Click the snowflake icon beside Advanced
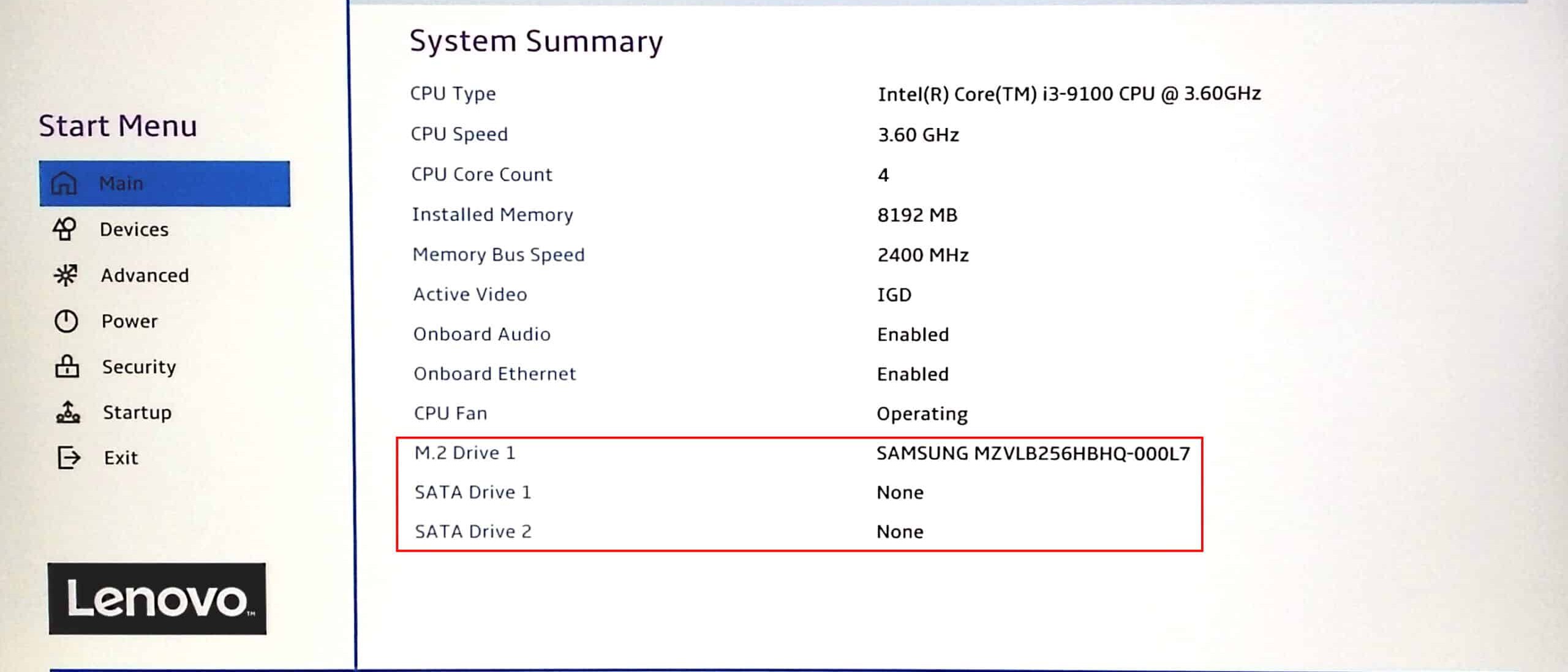Viewport: 1568px width, 672px height. pyautogui.click(x=66, y=276)
